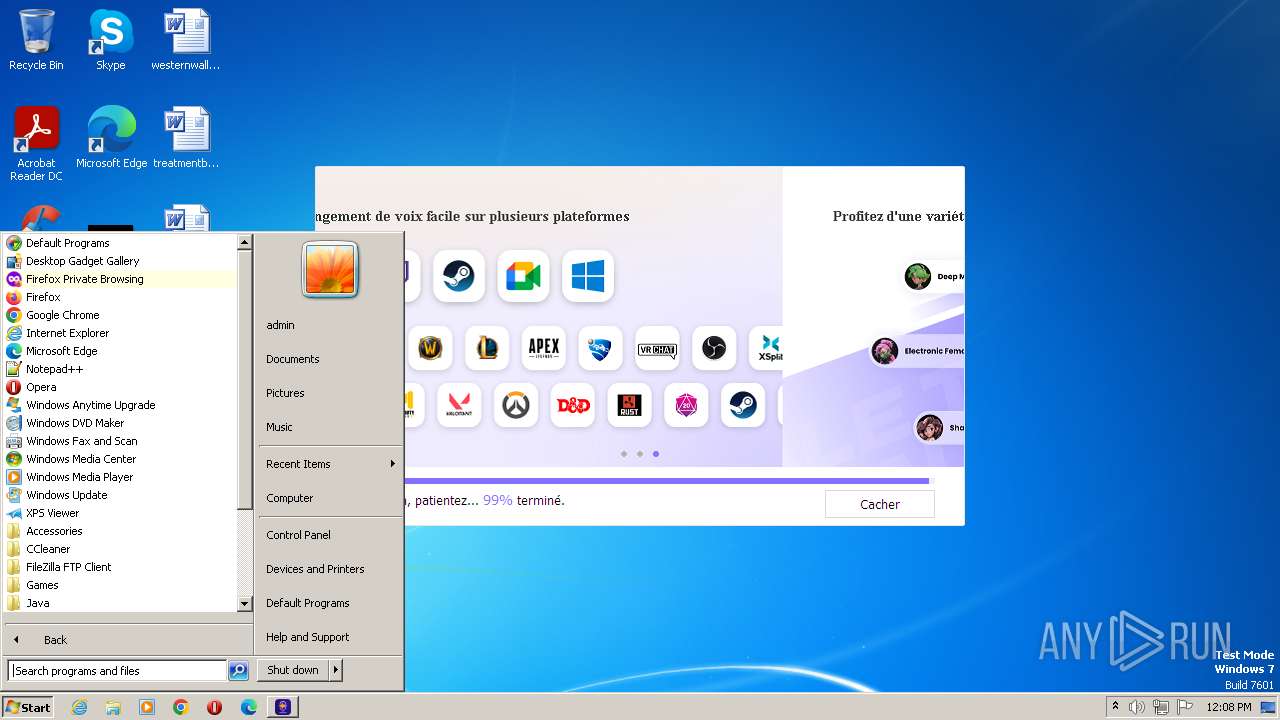Expand the FileZilla FTP Client folder

[x=120, y=567]
